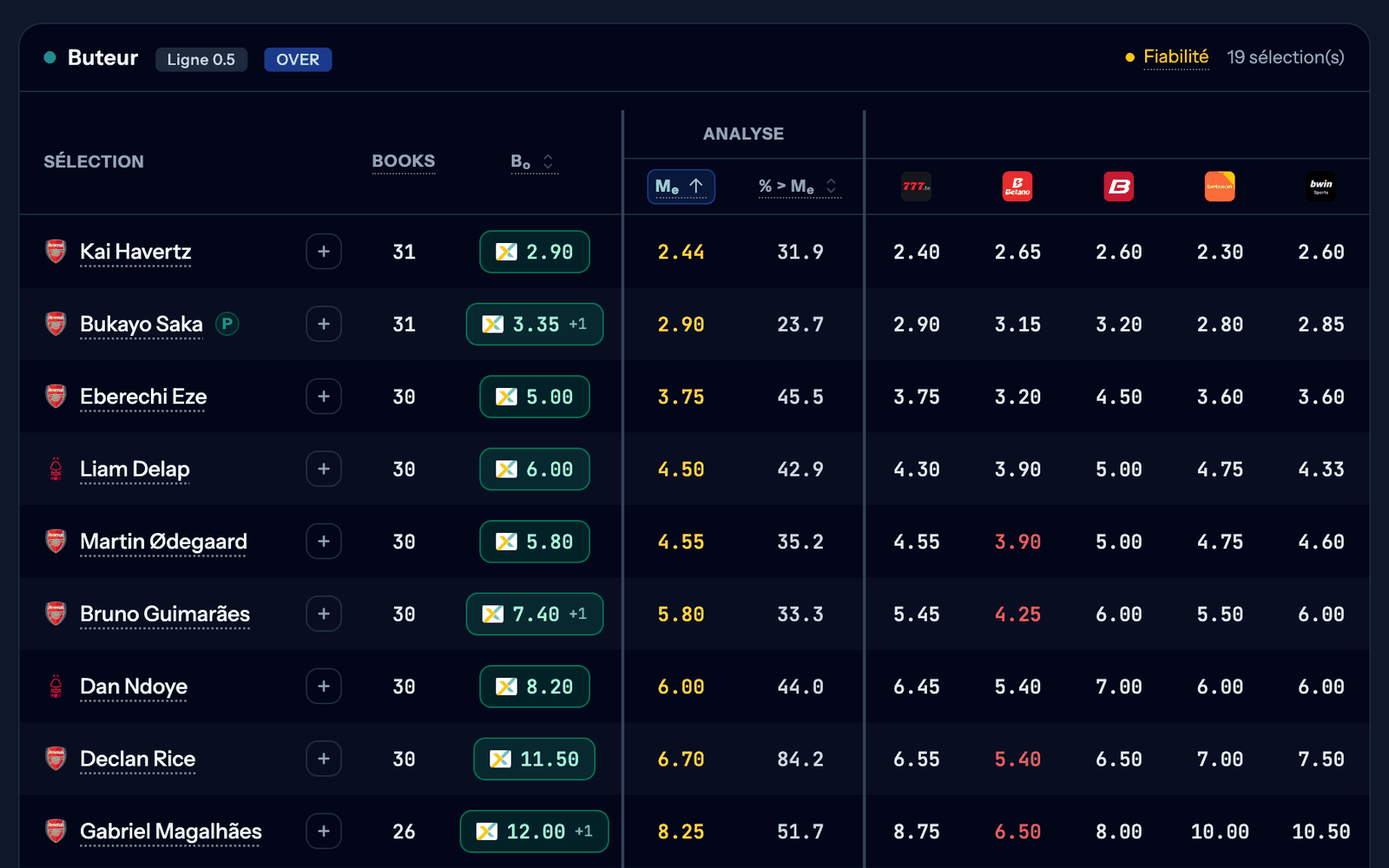Click Arsenal crest next to Kai Havertz

coord(56,252)
